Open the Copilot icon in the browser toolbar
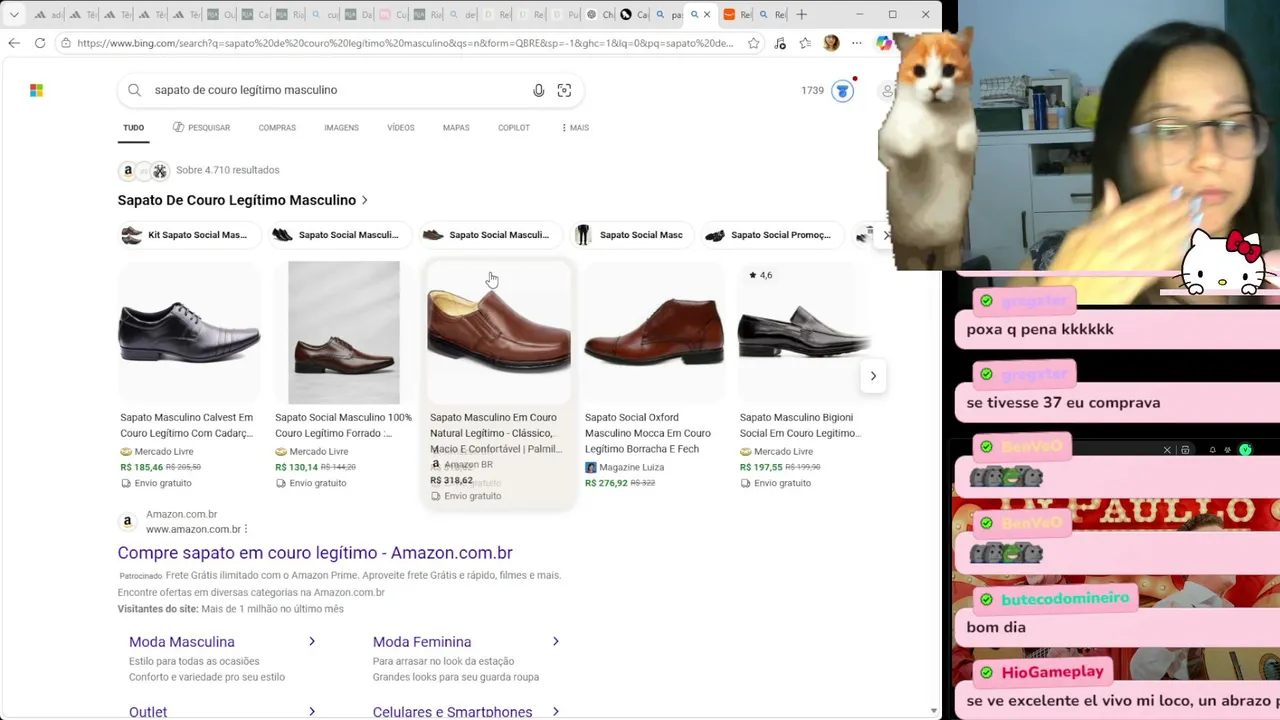Viewport: 1280px width, 720px height. [883, 43]
